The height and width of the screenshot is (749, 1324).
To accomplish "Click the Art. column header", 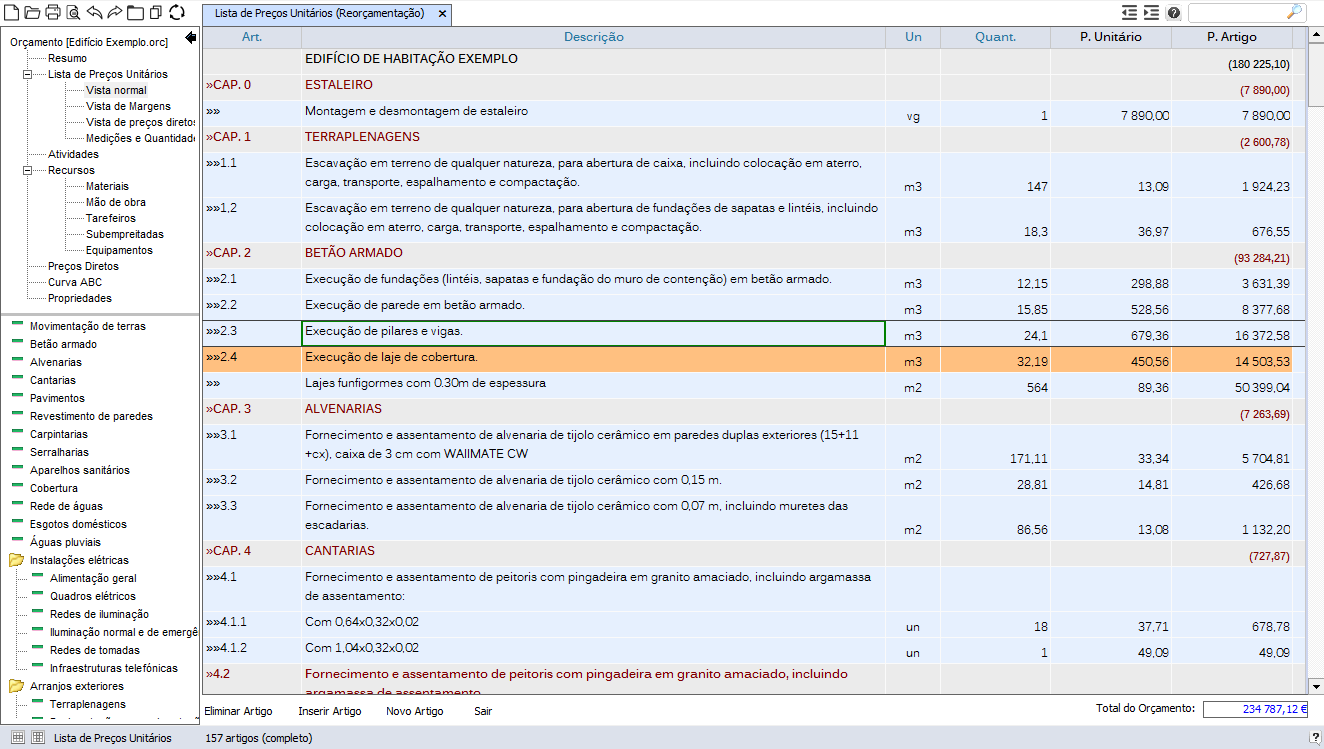I will [252, 37].
